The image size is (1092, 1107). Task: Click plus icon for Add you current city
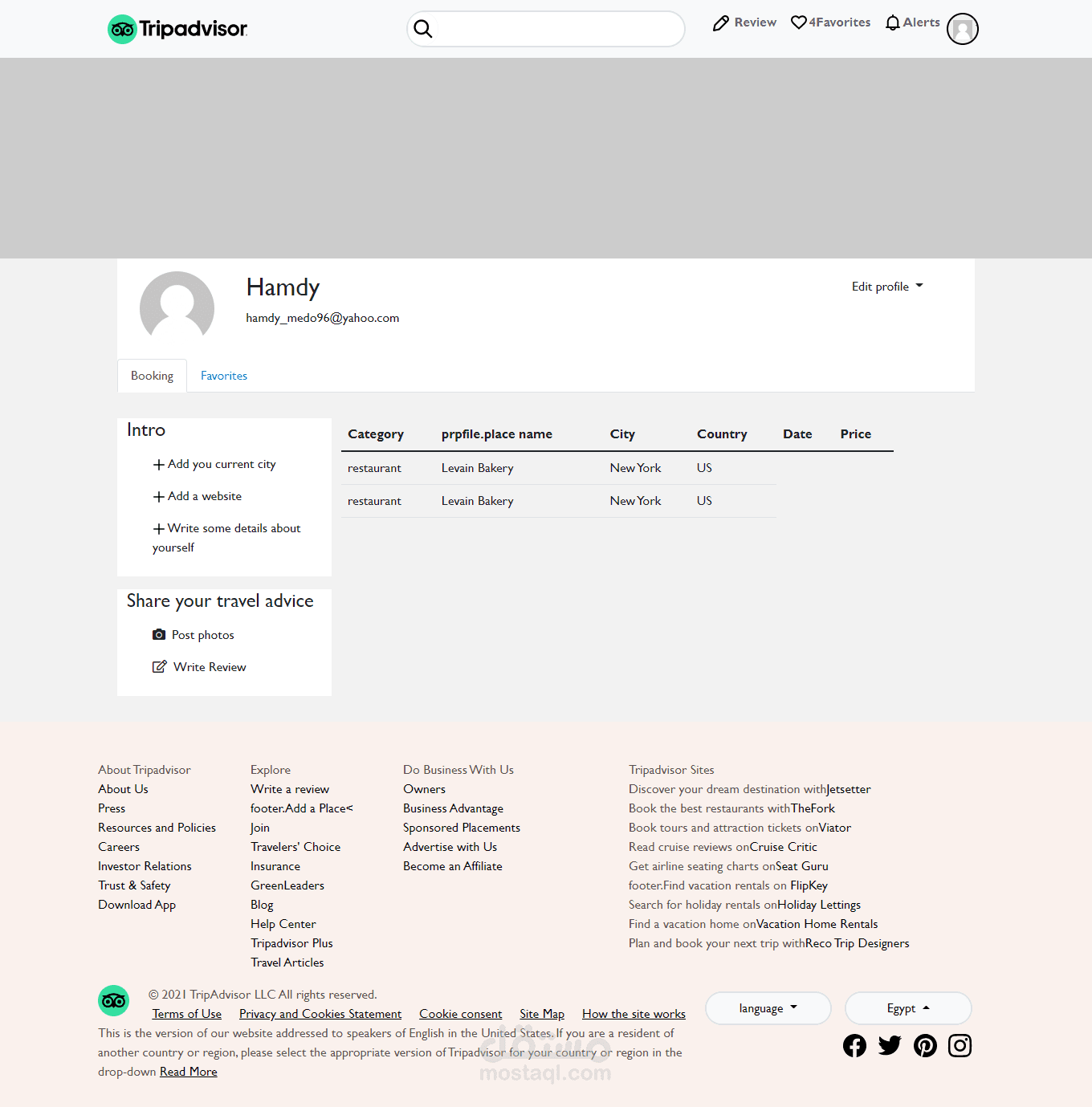click(159, 465)
